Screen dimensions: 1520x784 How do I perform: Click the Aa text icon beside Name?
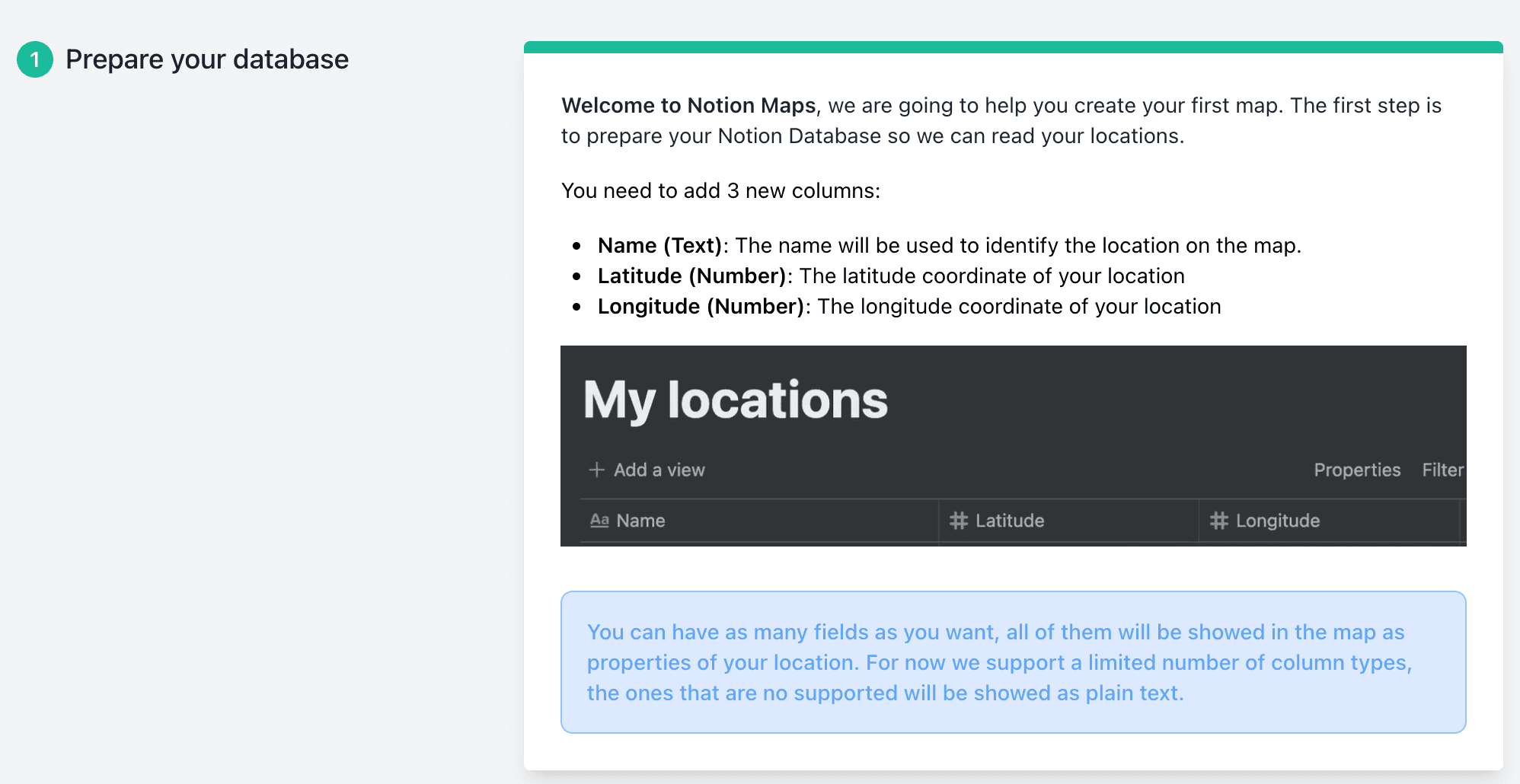(599, 521)
